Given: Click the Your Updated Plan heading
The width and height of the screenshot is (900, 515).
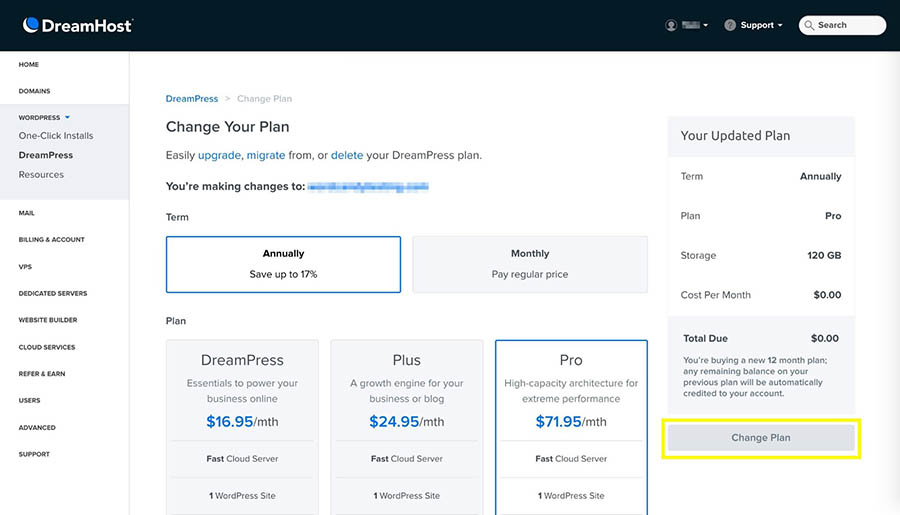Looking at the screenshot, I should [735, 135].
